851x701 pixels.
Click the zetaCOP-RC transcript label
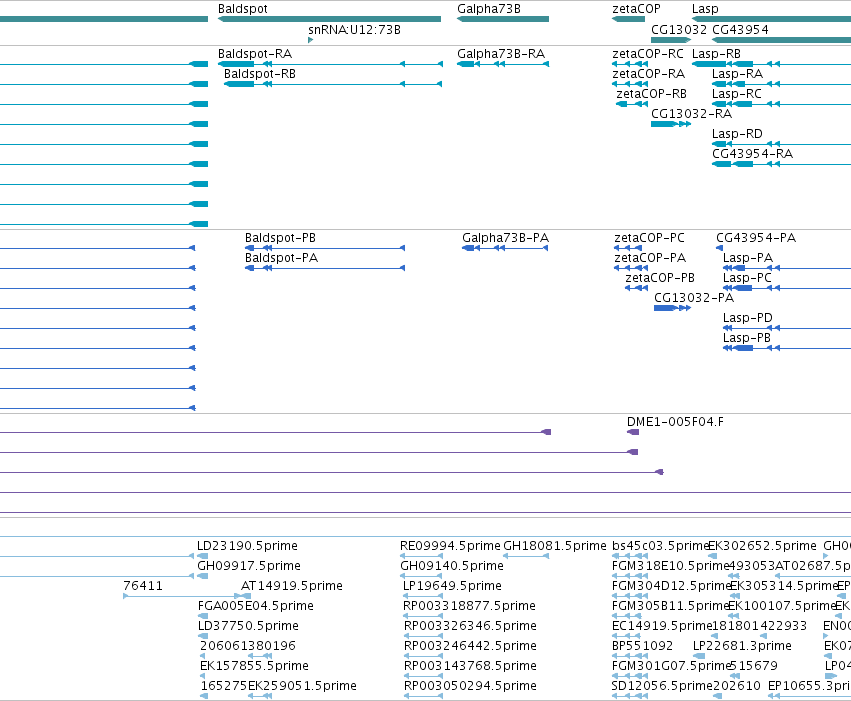pos(648,54)
